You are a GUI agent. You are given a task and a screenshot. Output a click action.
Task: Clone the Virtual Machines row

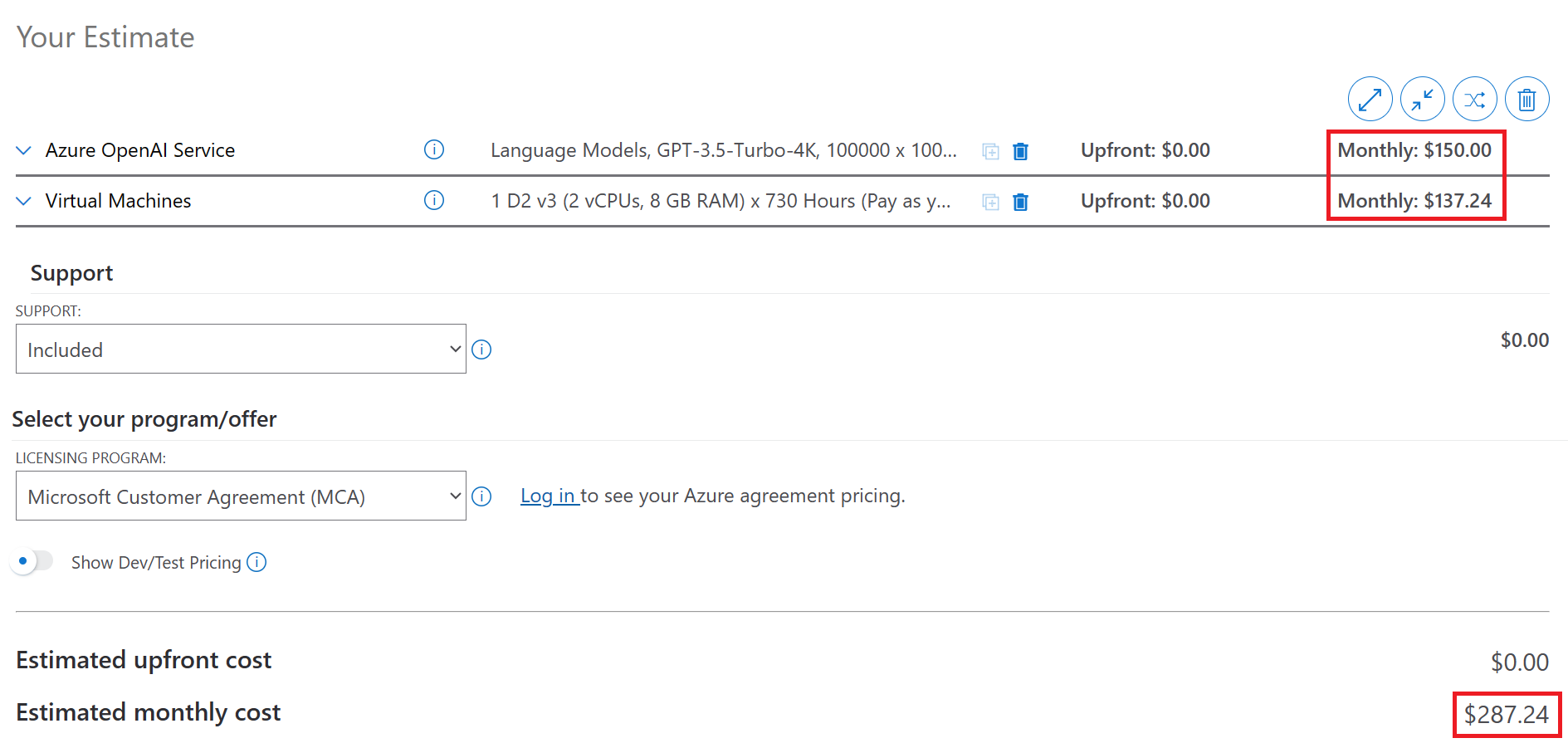coord(990,202)
